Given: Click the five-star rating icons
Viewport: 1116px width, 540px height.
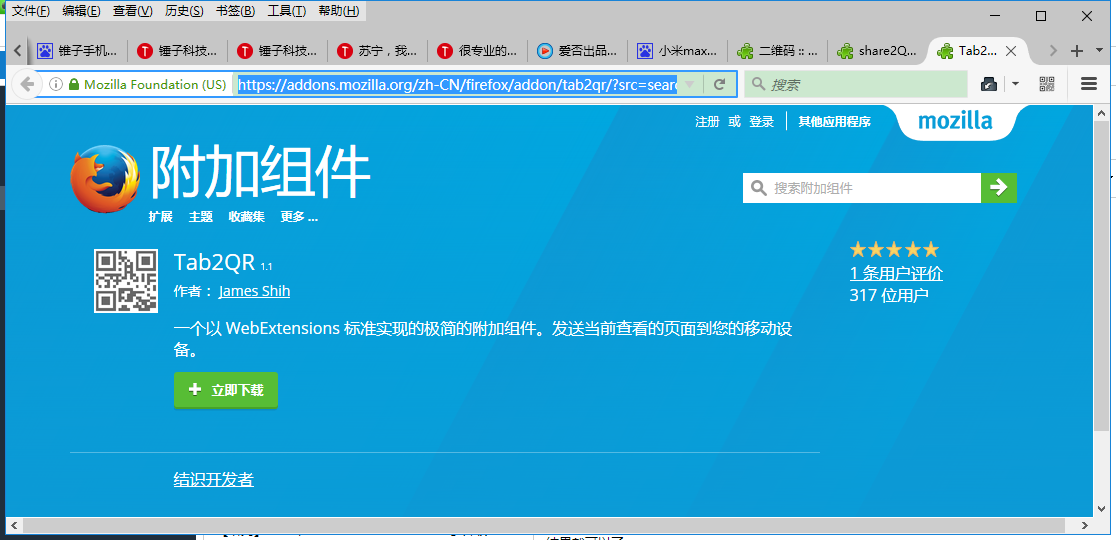Looking at the screenshot, I should [x=895, y=249].
